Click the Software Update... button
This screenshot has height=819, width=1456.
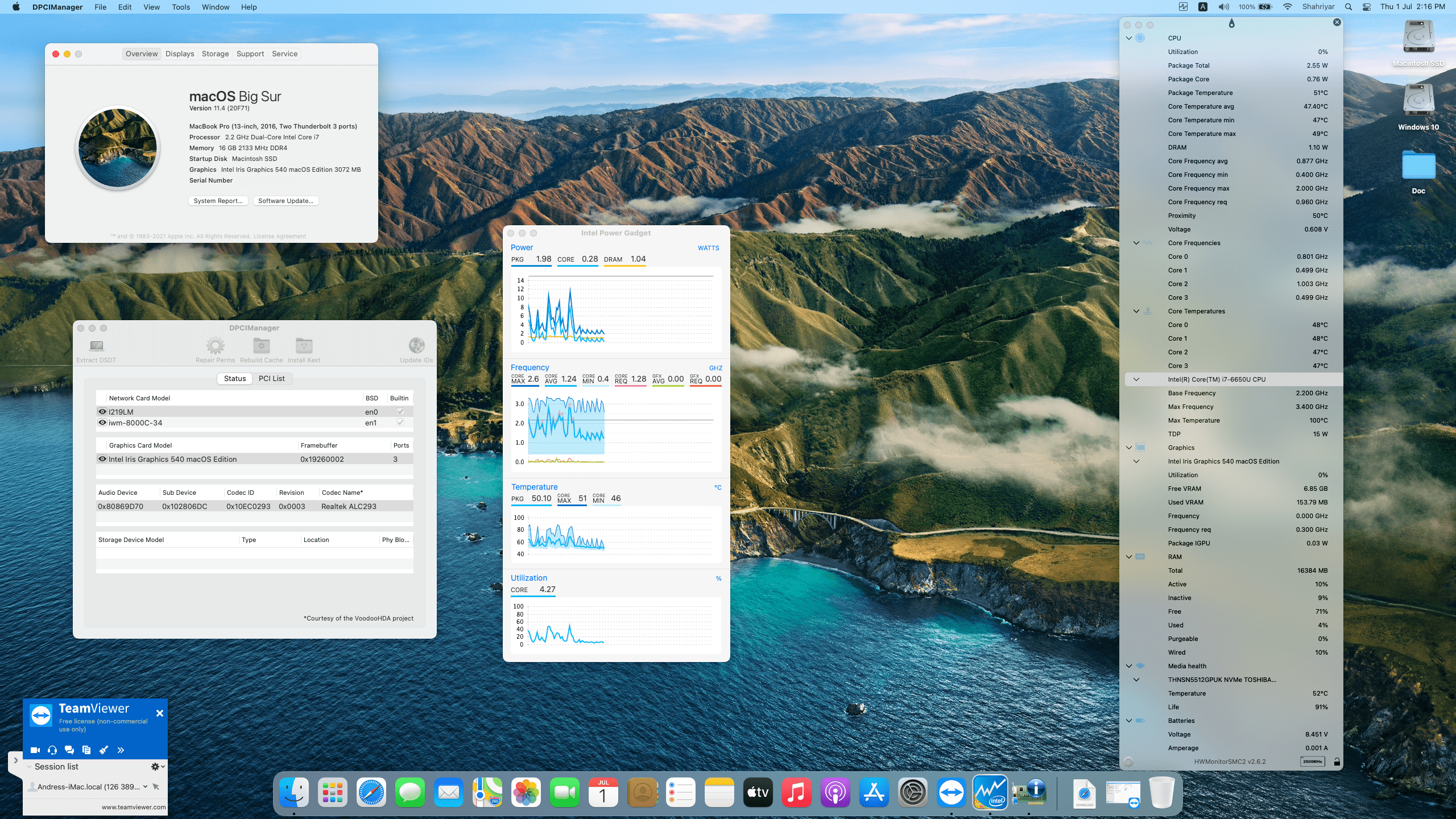(286, 201)
